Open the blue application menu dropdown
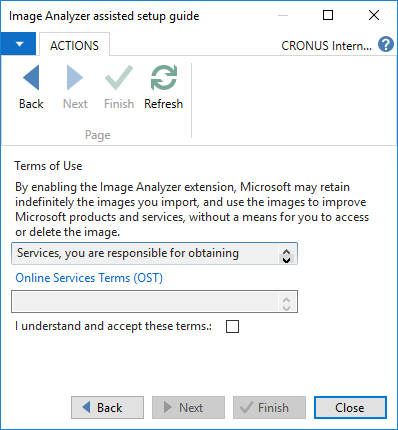 (18, 44)
